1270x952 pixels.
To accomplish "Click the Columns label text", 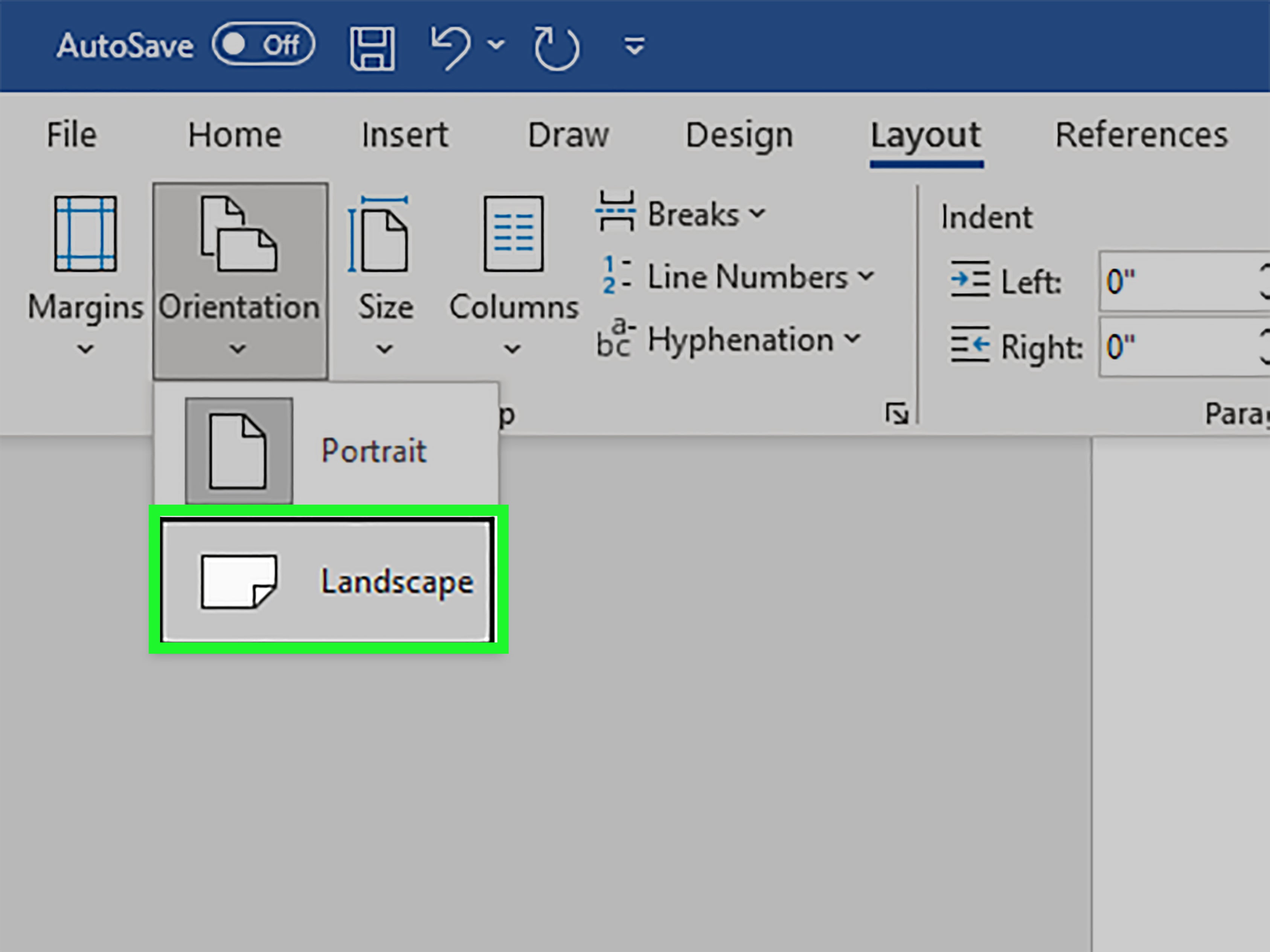I will click(x=514, y=307).
